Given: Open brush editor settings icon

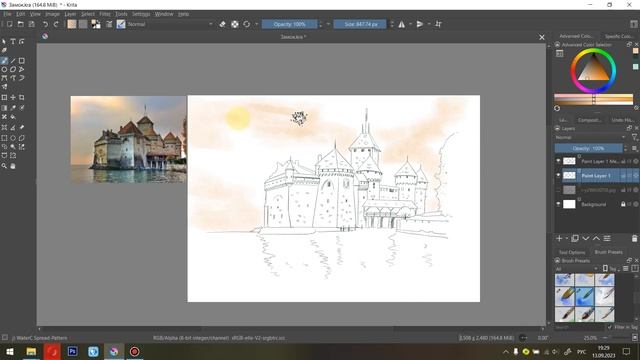Looking at the screenshot, I should [109, 24].
